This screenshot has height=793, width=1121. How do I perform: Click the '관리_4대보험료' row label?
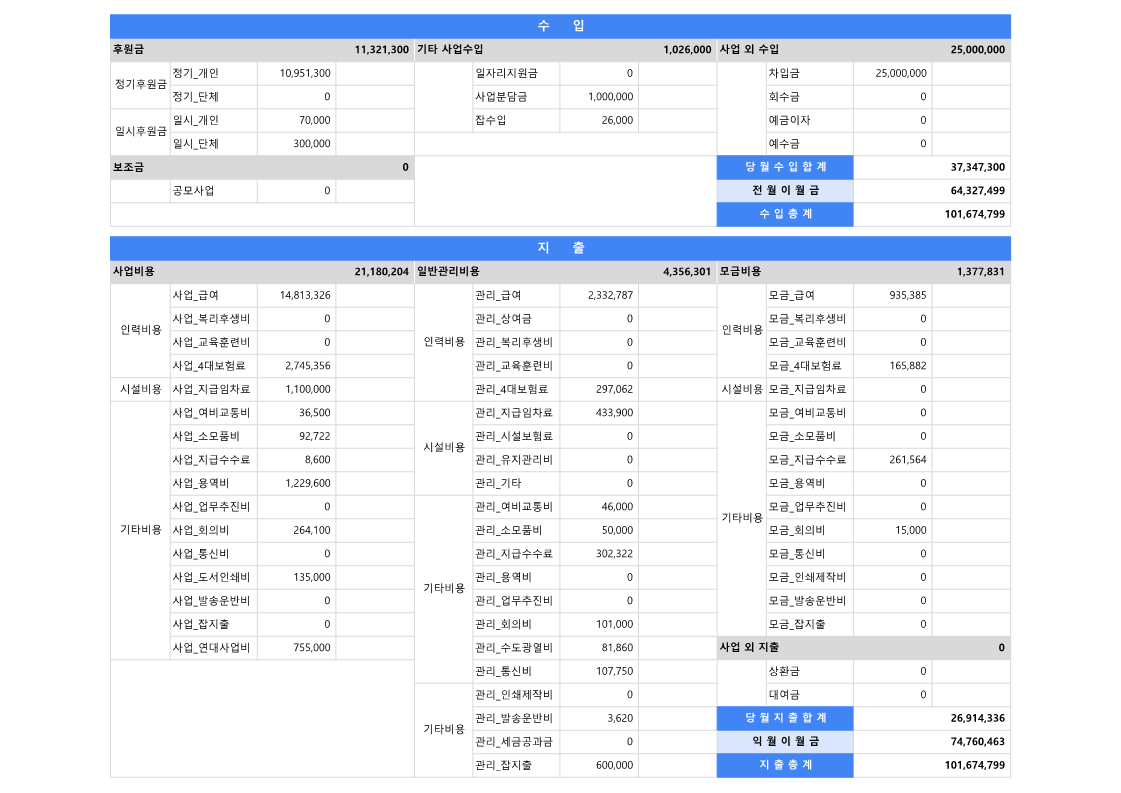tap(512, 389)
